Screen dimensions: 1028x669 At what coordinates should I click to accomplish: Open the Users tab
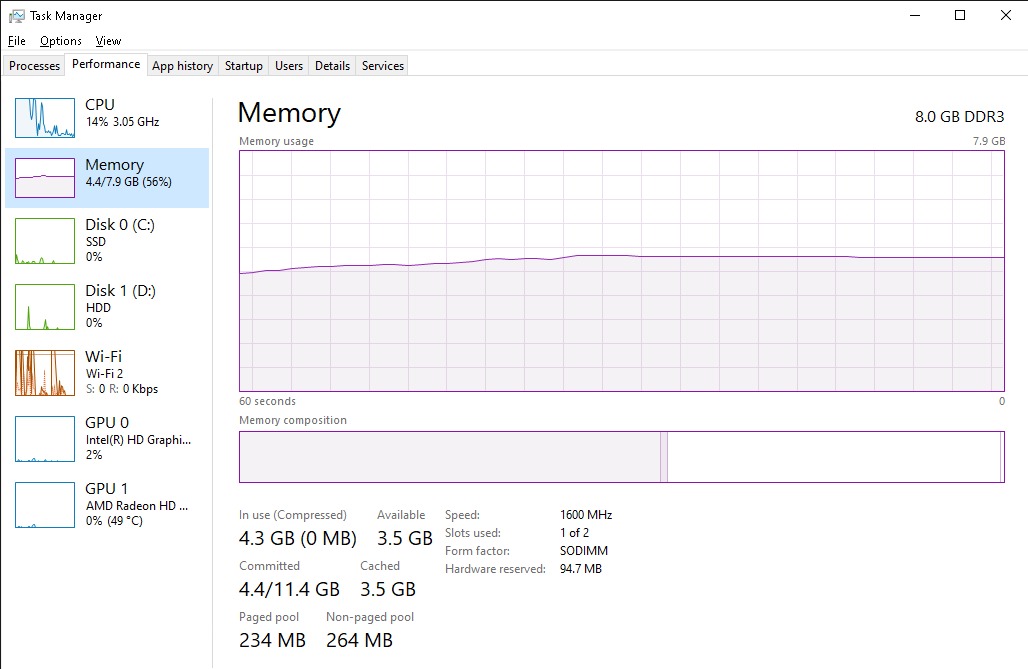289,66
